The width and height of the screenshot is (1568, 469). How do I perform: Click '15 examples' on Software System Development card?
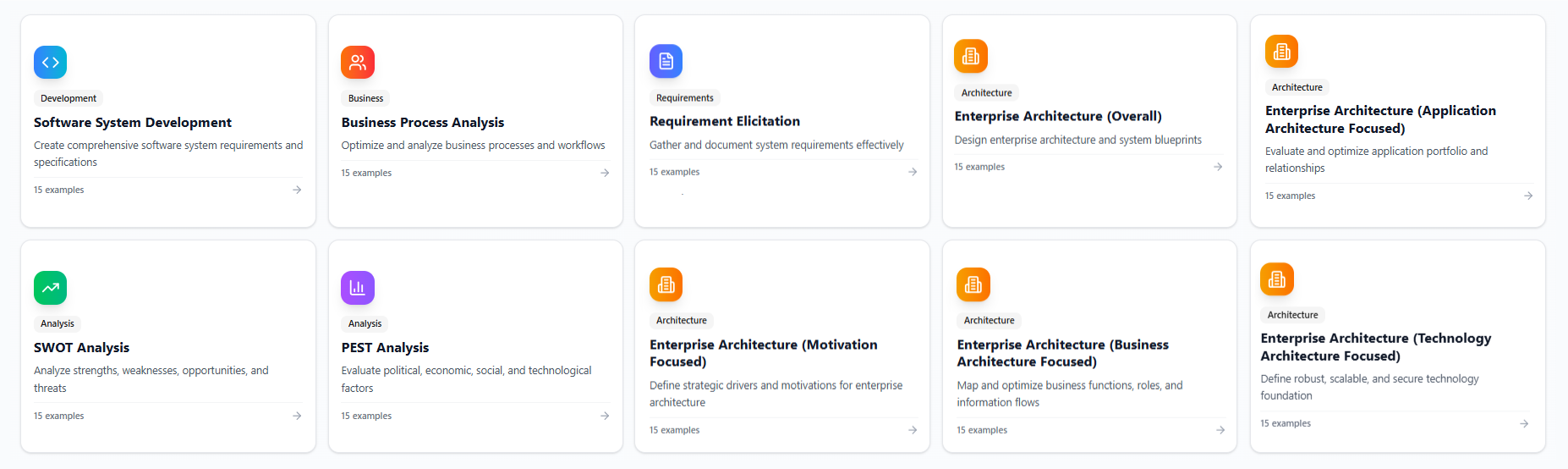pos(59,190)
